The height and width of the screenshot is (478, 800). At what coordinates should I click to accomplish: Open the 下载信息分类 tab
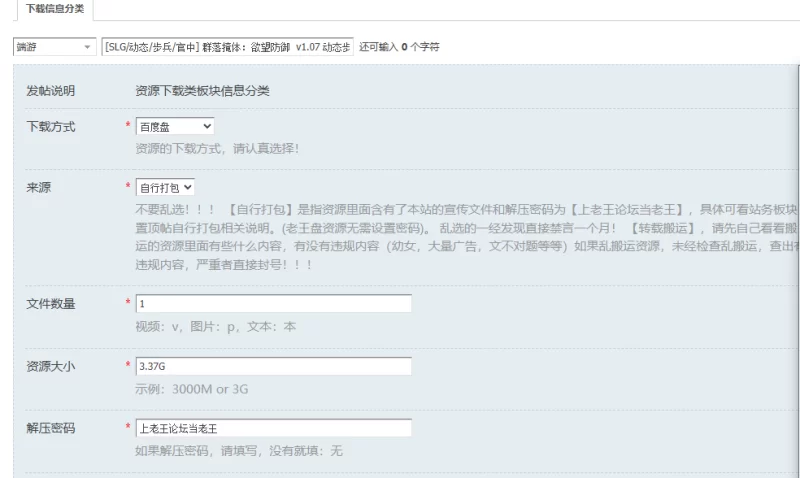(55, 9)
